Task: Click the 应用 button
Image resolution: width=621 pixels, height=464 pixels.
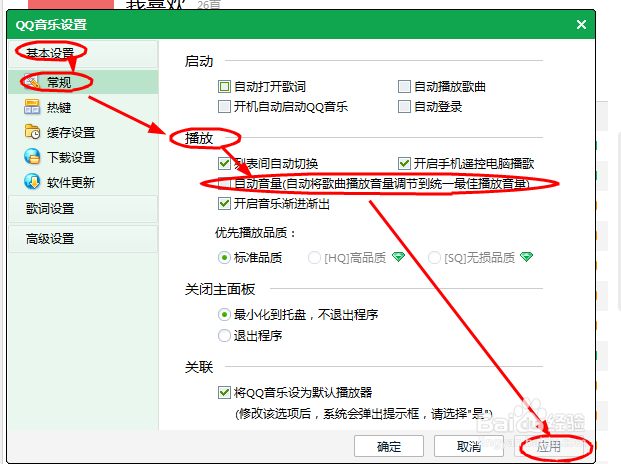Action: pos(549,446)
